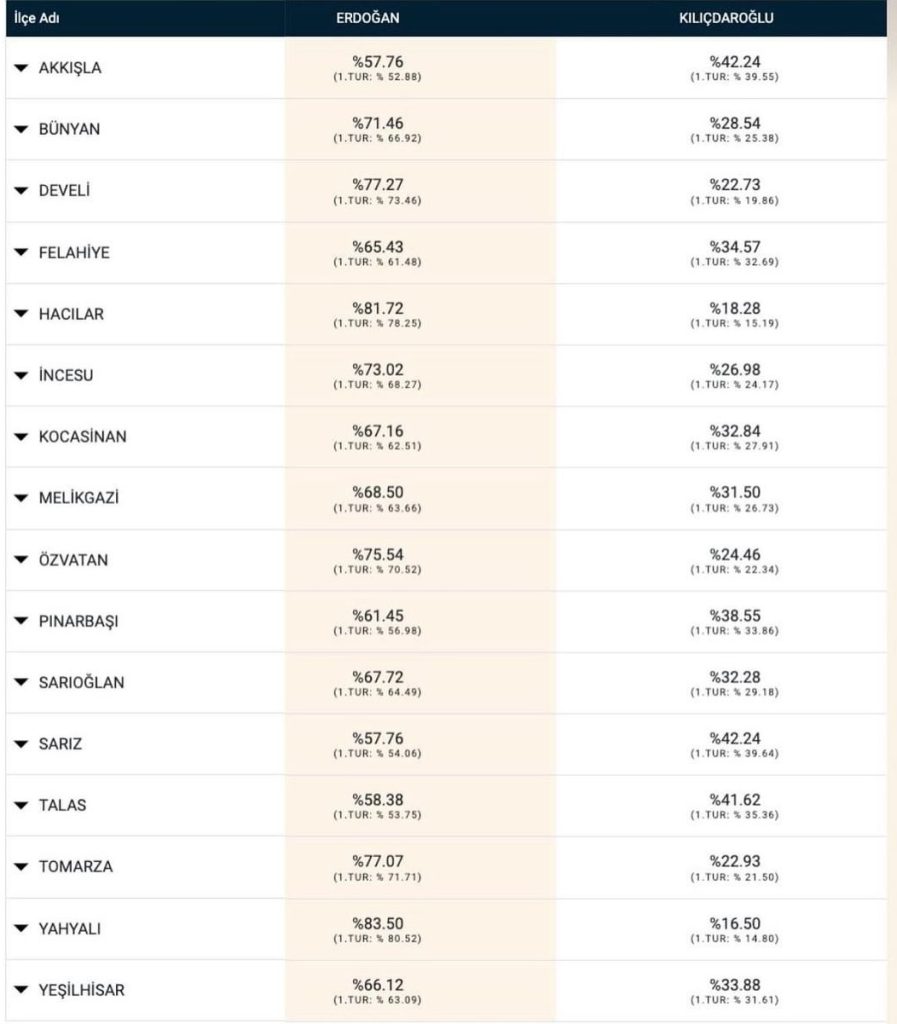
Task: Click the İlçe Adı column header
Action: click(37, 18)
